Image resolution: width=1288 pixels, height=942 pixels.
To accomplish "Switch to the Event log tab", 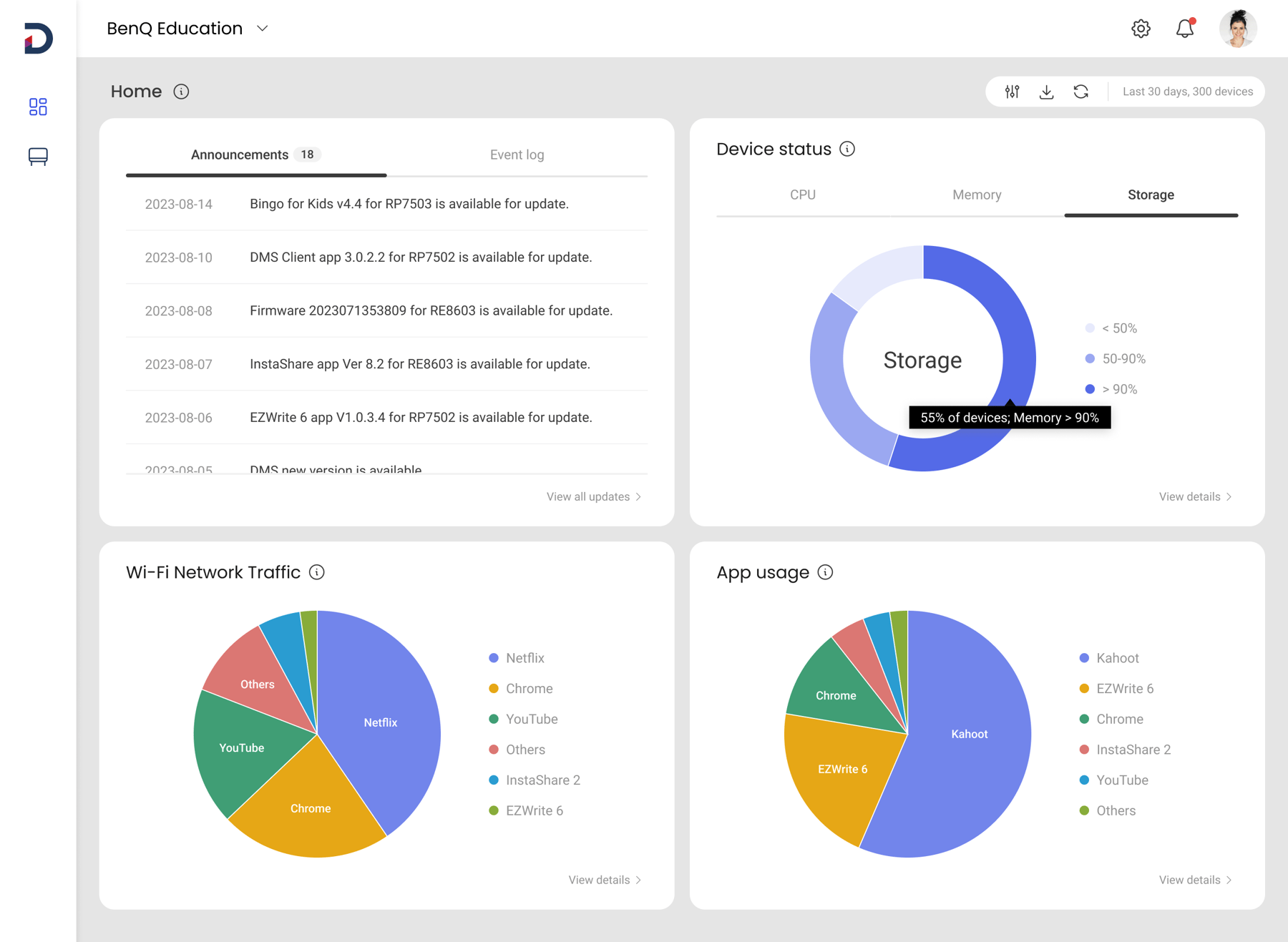I will pyautogui.click(x=517, y=154).
